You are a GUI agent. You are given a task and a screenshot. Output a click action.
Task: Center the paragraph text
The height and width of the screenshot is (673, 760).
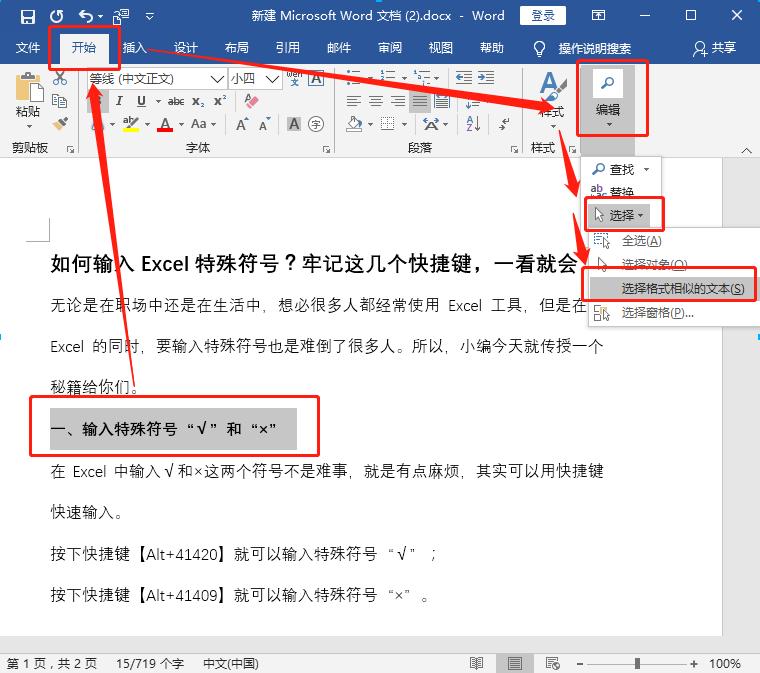click(x=376, y=101)
